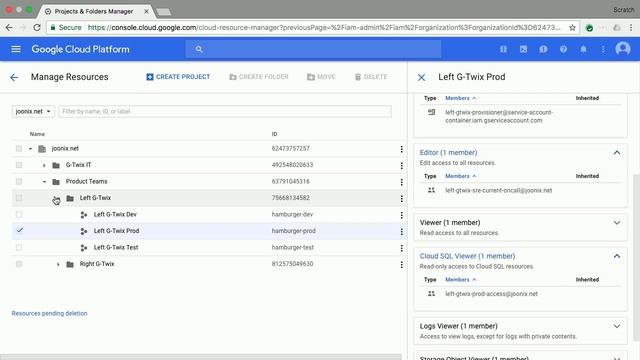
Task: Open three-dot menu for Left G-Twix Dev
Action: 402,215
